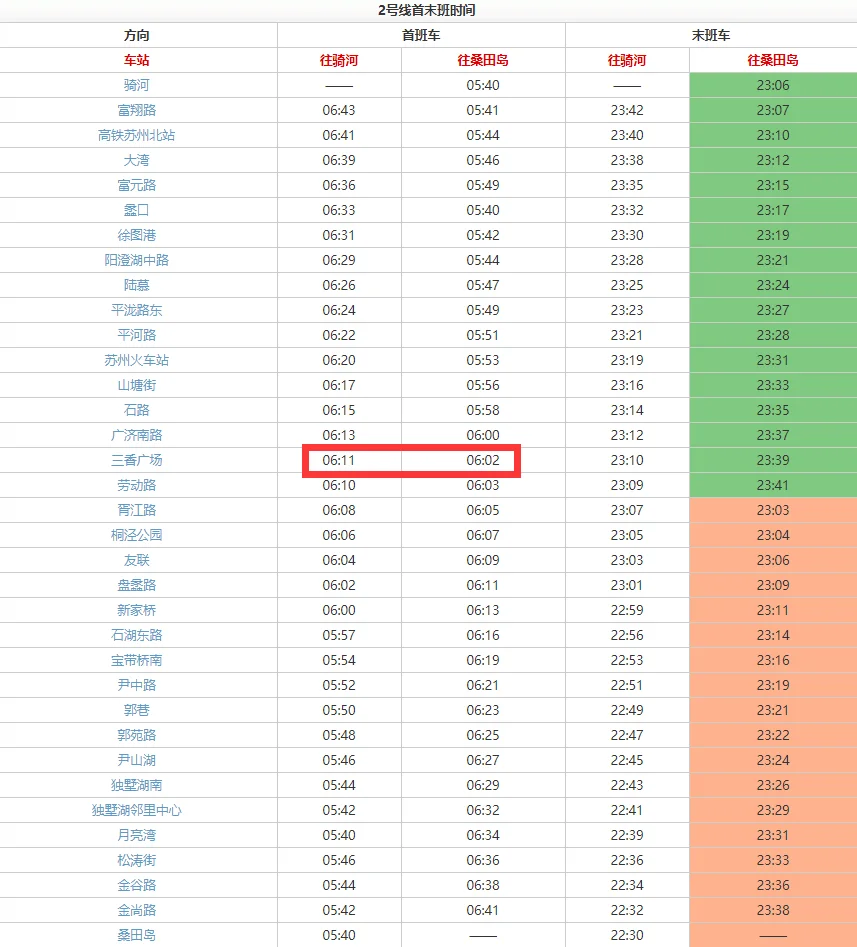857x947 pixels.
Task: Click the 高铁苏州北站 station link
Action: 137,135
